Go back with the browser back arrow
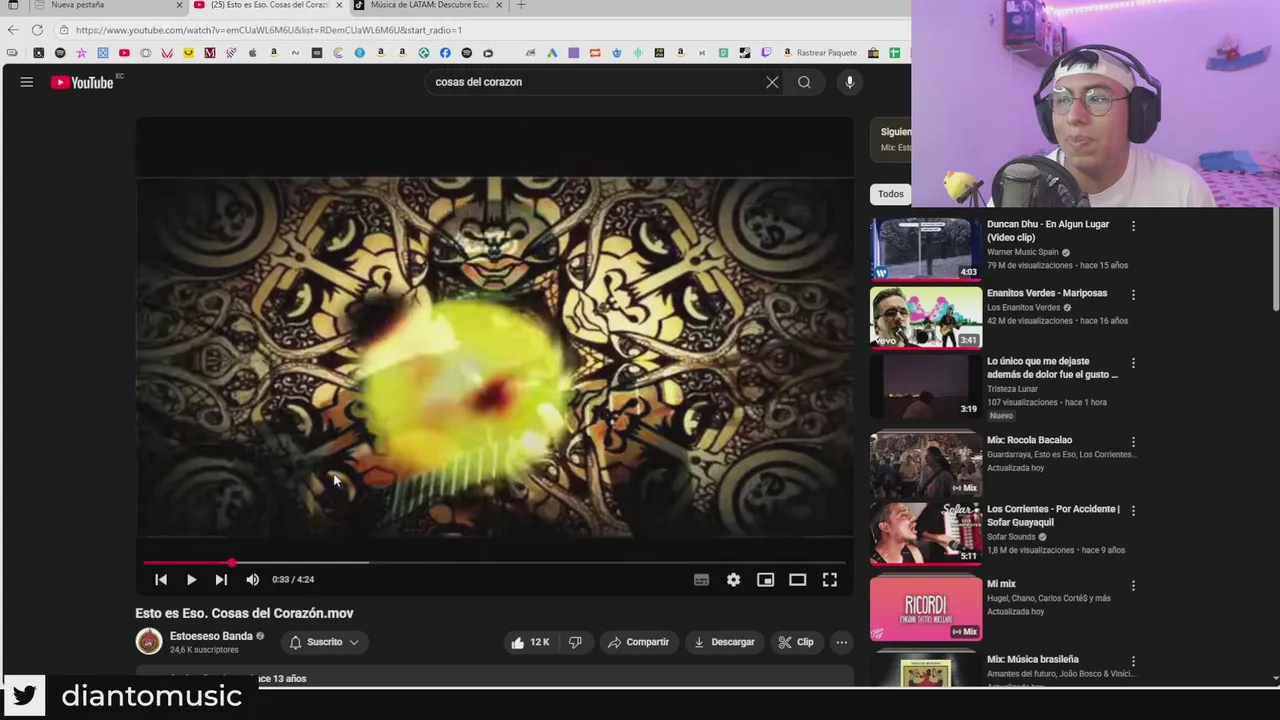The height and width of the screenshot is (720, 1280). [x=12, y=30]
